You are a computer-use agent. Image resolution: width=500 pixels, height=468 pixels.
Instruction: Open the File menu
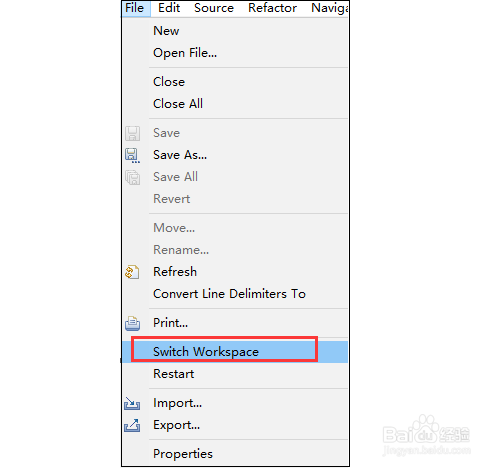(135, 8)
